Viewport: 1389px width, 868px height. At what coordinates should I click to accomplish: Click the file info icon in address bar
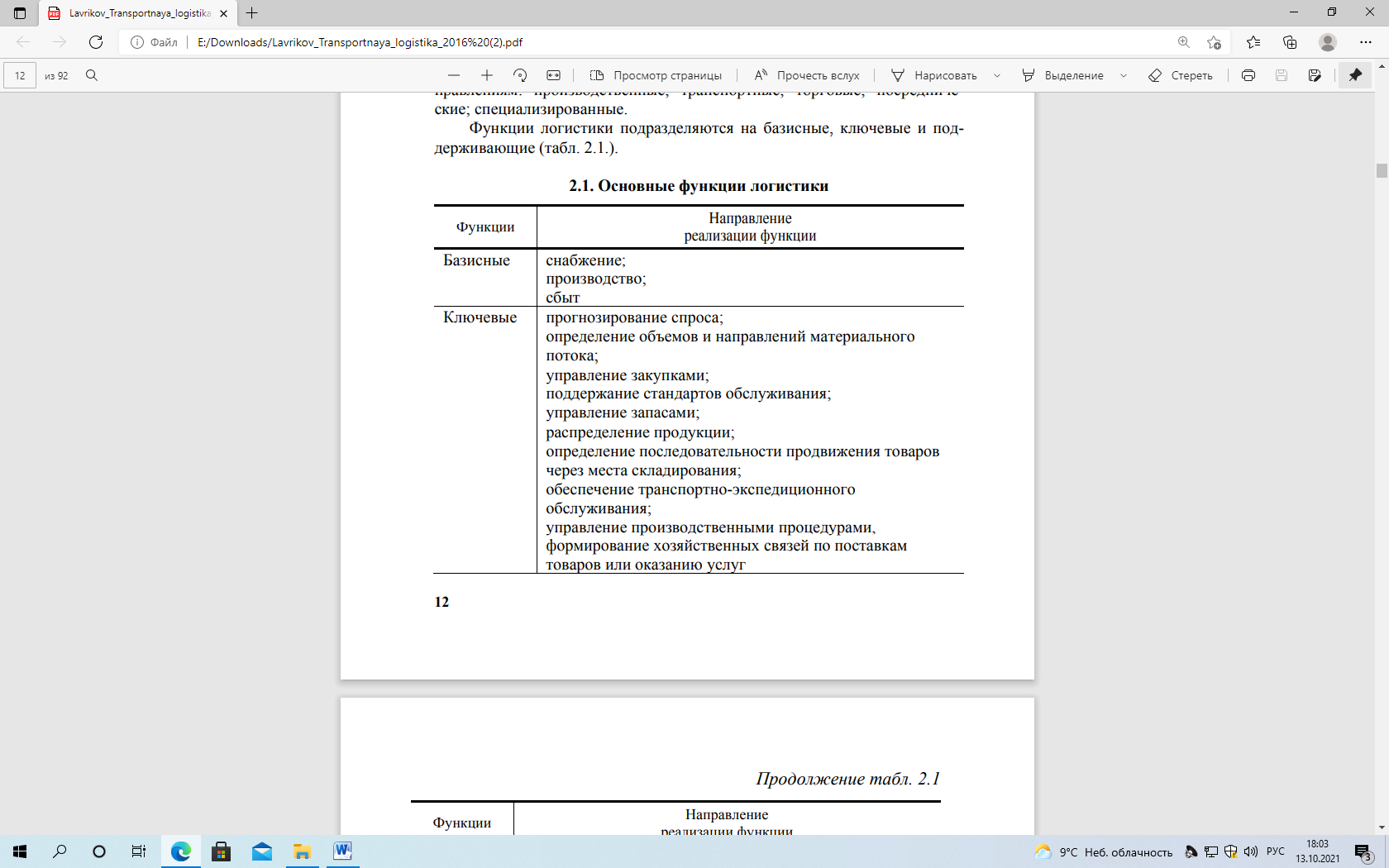tap(137, 42)
